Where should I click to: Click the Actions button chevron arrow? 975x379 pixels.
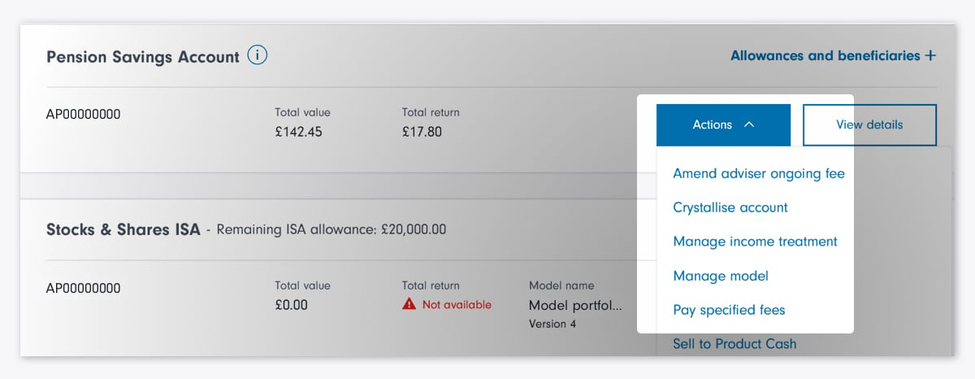pyautogui.click(x=749, y=125)
